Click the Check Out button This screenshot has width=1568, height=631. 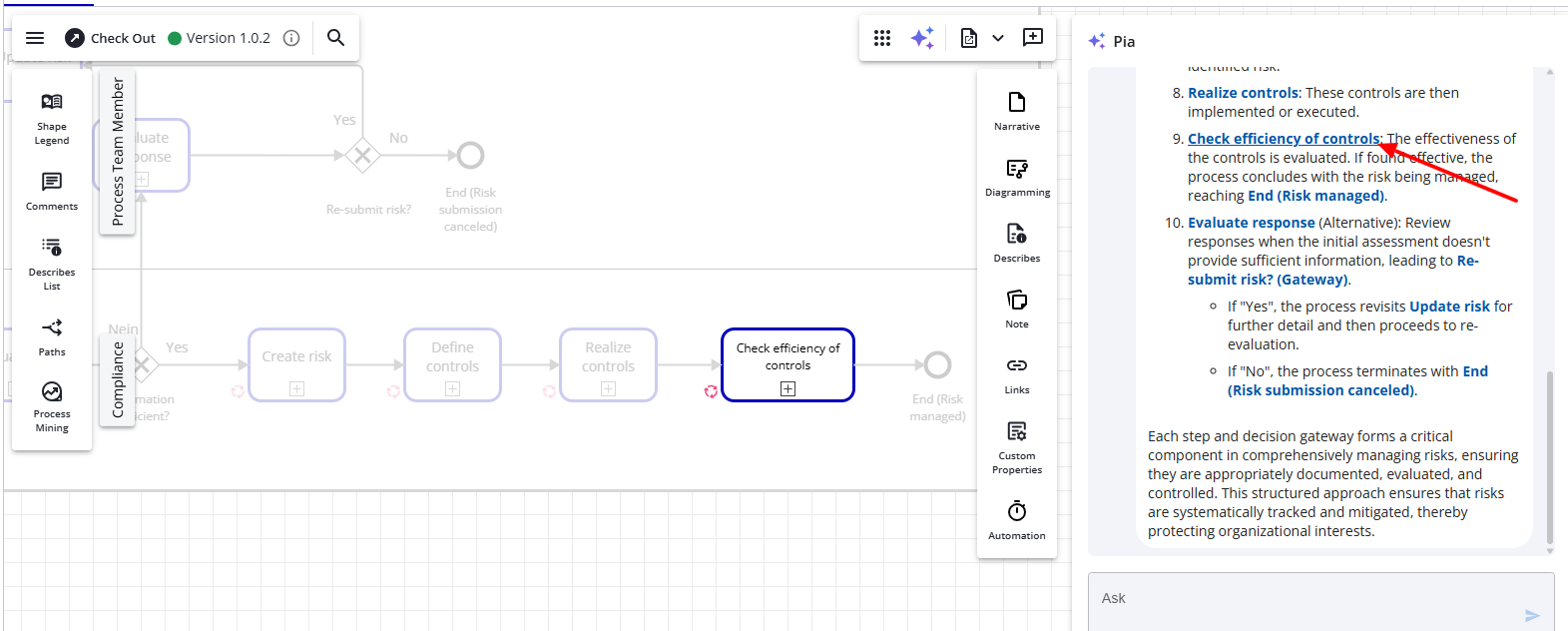pyautogui.click(x=111, y=38)
